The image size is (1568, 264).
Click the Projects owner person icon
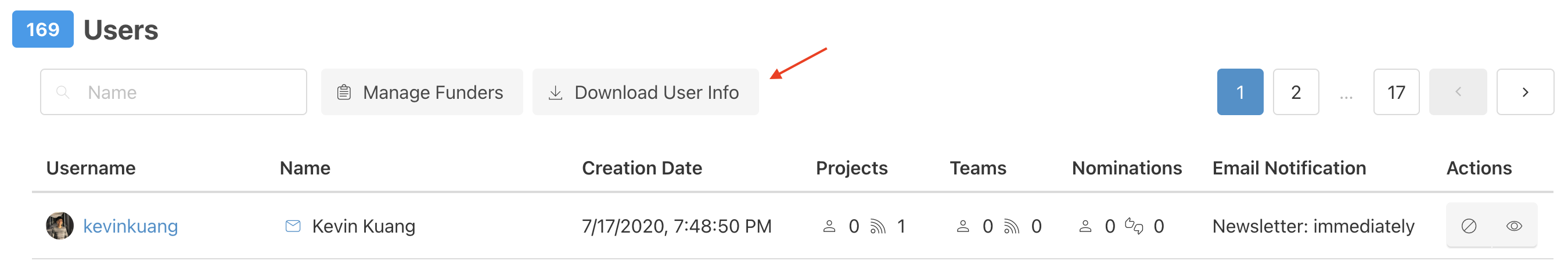829,226
